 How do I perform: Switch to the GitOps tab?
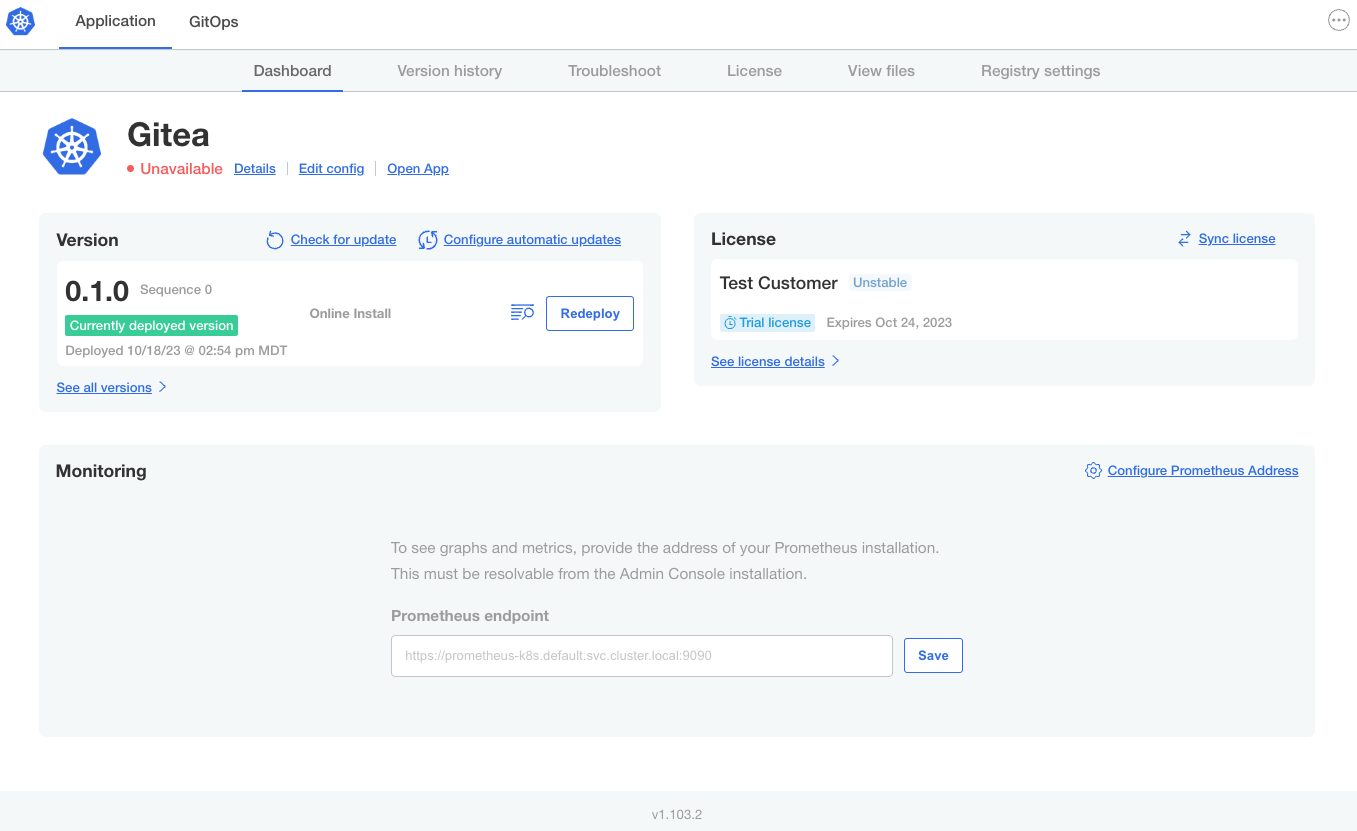pyautogui.click(x=213, y=21)
